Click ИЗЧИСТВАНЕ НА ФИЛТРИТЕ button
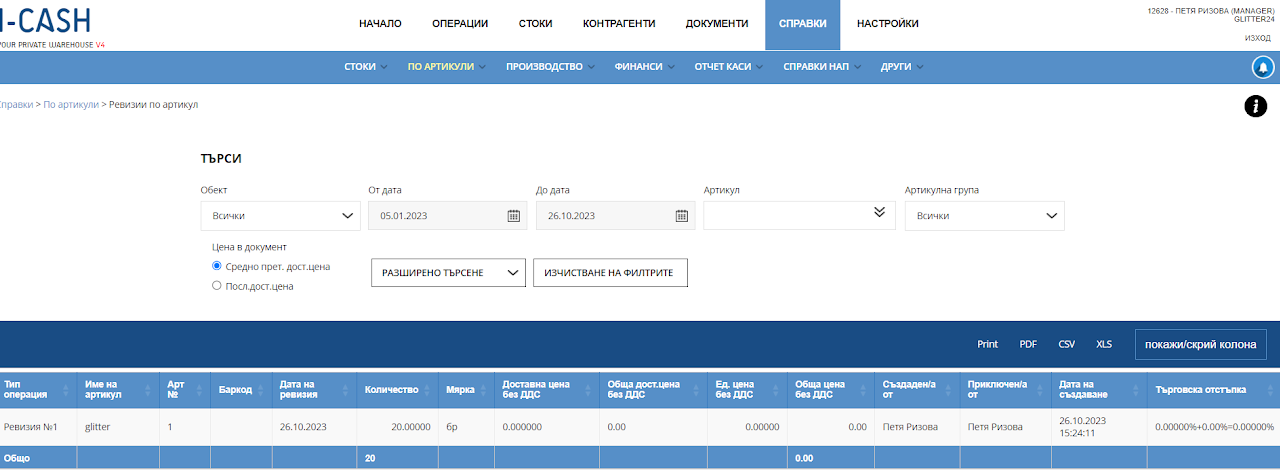The width and height of the screenshot is (1280, 473). 610,272
